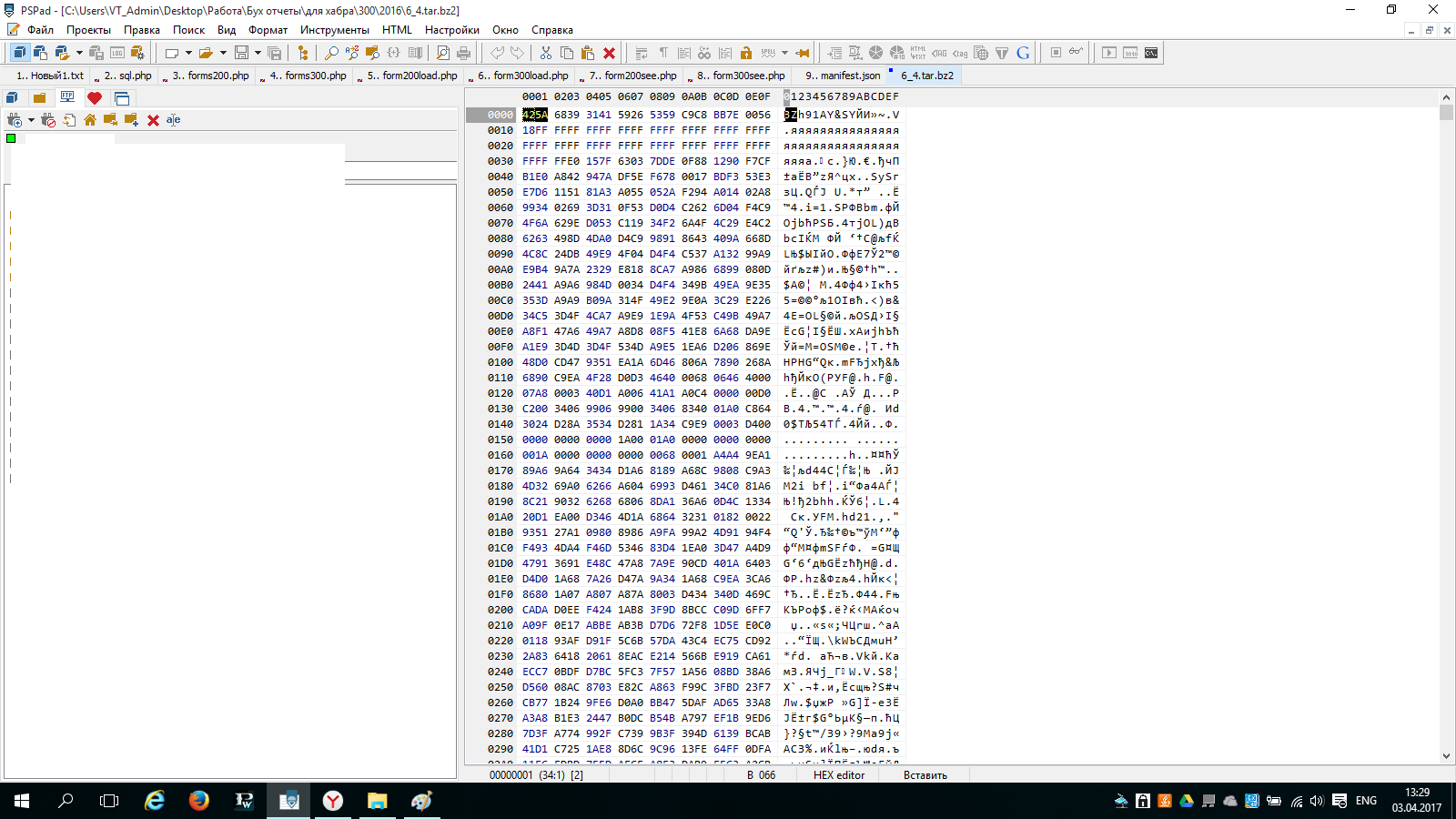Open the Справка menu
The image size is (1456, 819).
[552, 30]
